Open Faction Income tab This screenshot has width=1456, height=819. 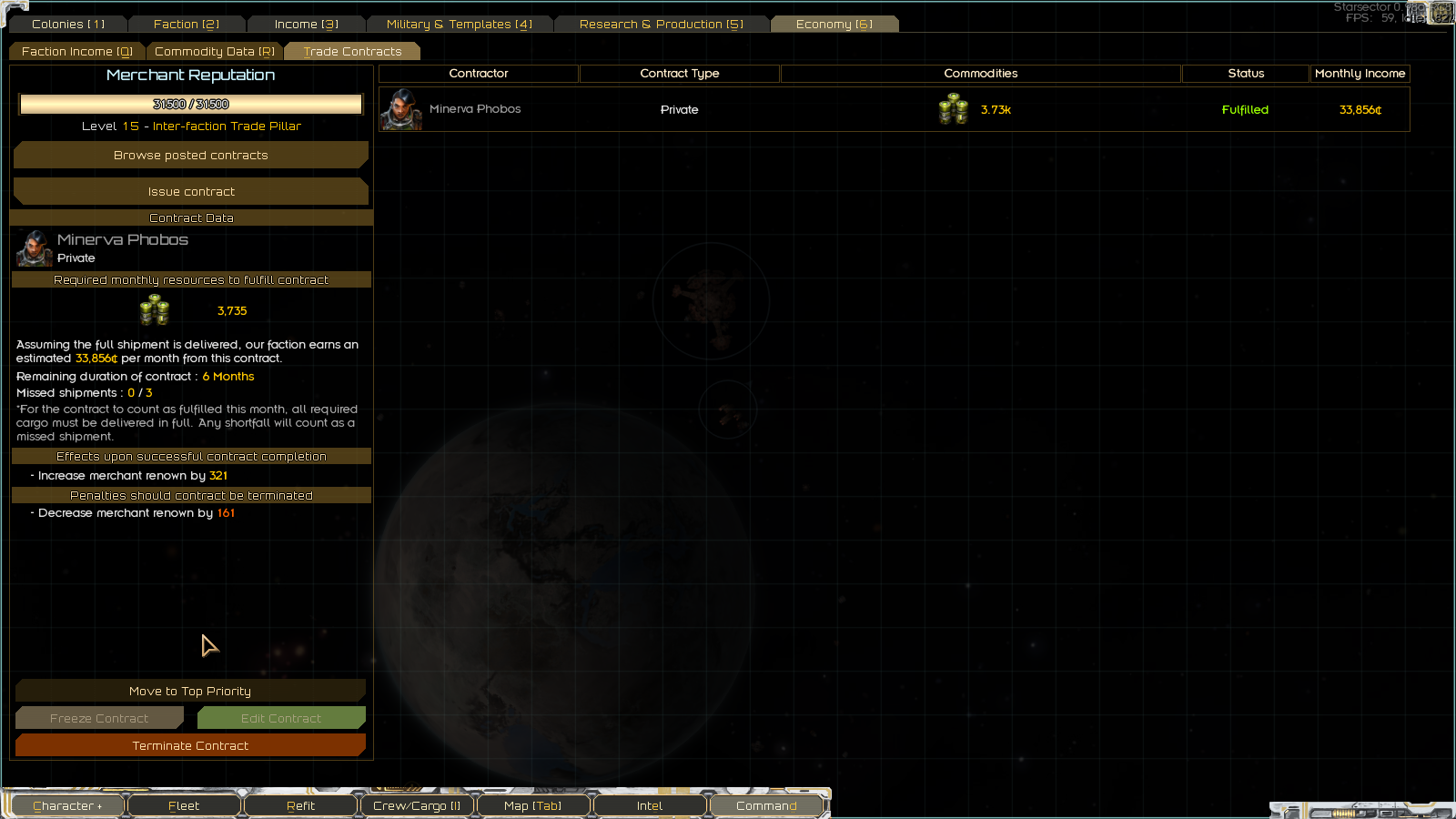(77, 52)
